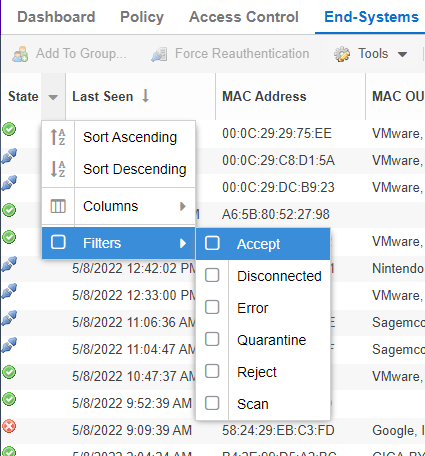
Task: Enable the Disconnected filter checkbox
Action: pyautogui.click(x=212, y=275)
